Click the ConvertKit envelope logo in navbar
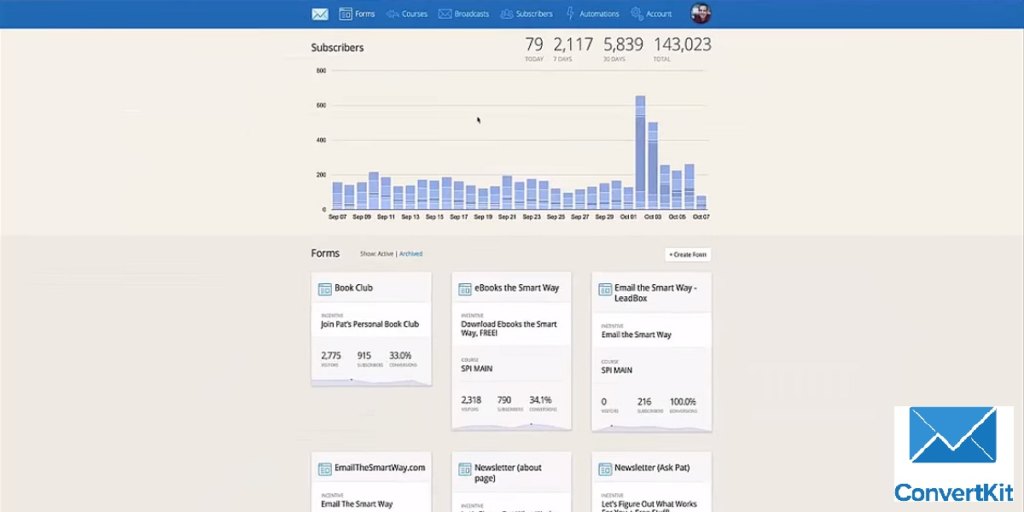This screenshot has width=1024, height=512. (319, 14)
